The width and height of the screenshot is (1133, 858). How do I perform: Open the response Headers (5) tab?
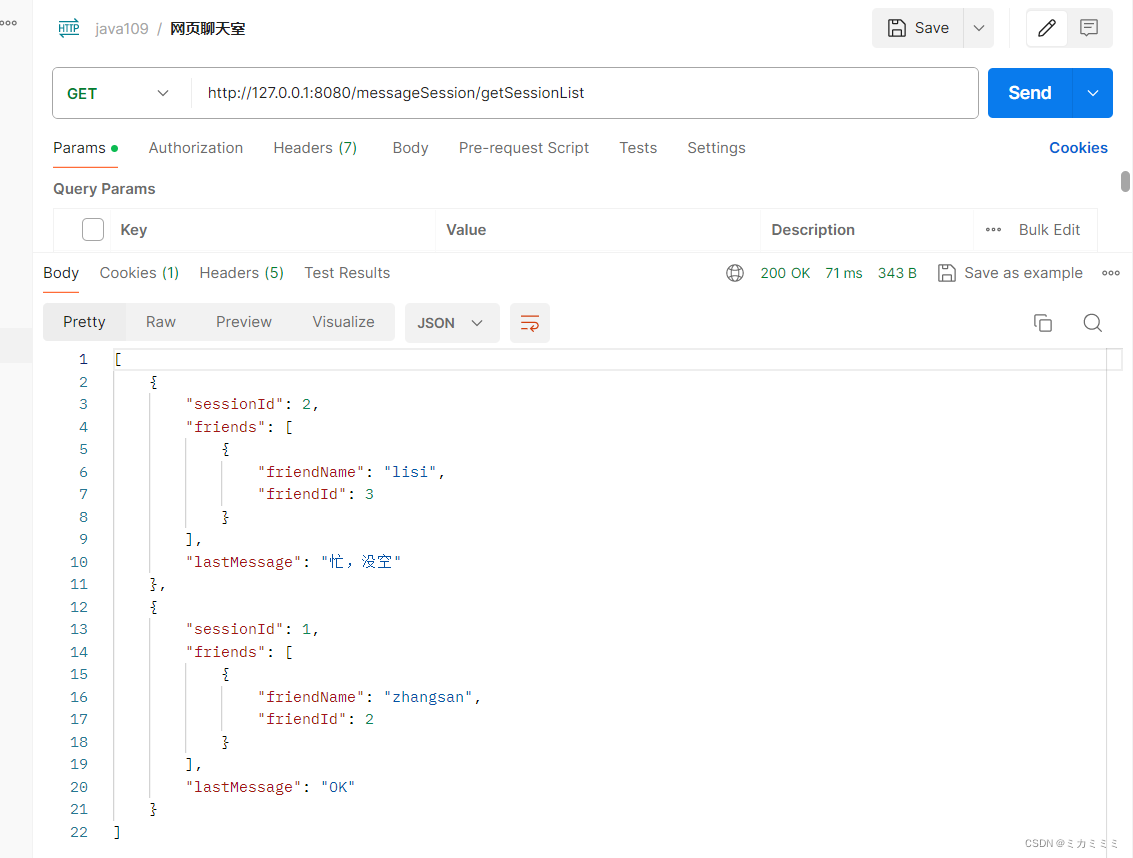point(241,273)
